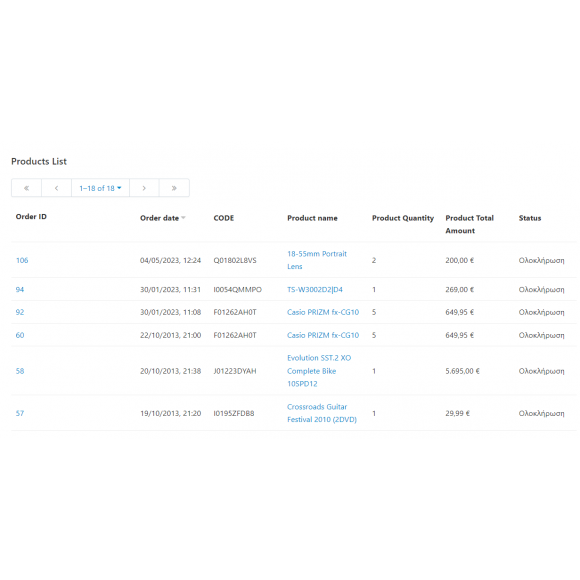Select the 5.695,00 € amount
The width and height of the screenshot is (580, 580).
(462, 371)
